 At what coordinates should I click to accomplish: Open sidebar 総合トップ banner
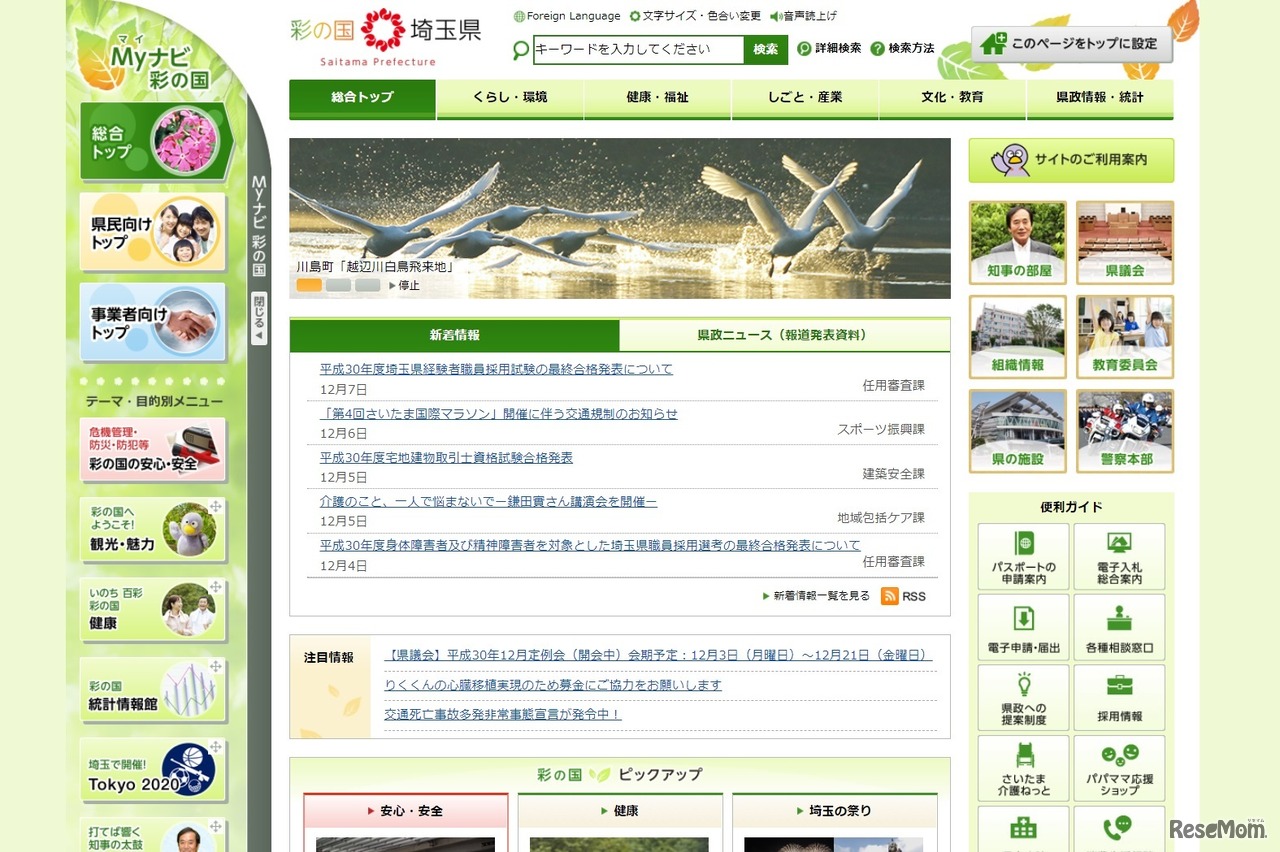point(156,141)
